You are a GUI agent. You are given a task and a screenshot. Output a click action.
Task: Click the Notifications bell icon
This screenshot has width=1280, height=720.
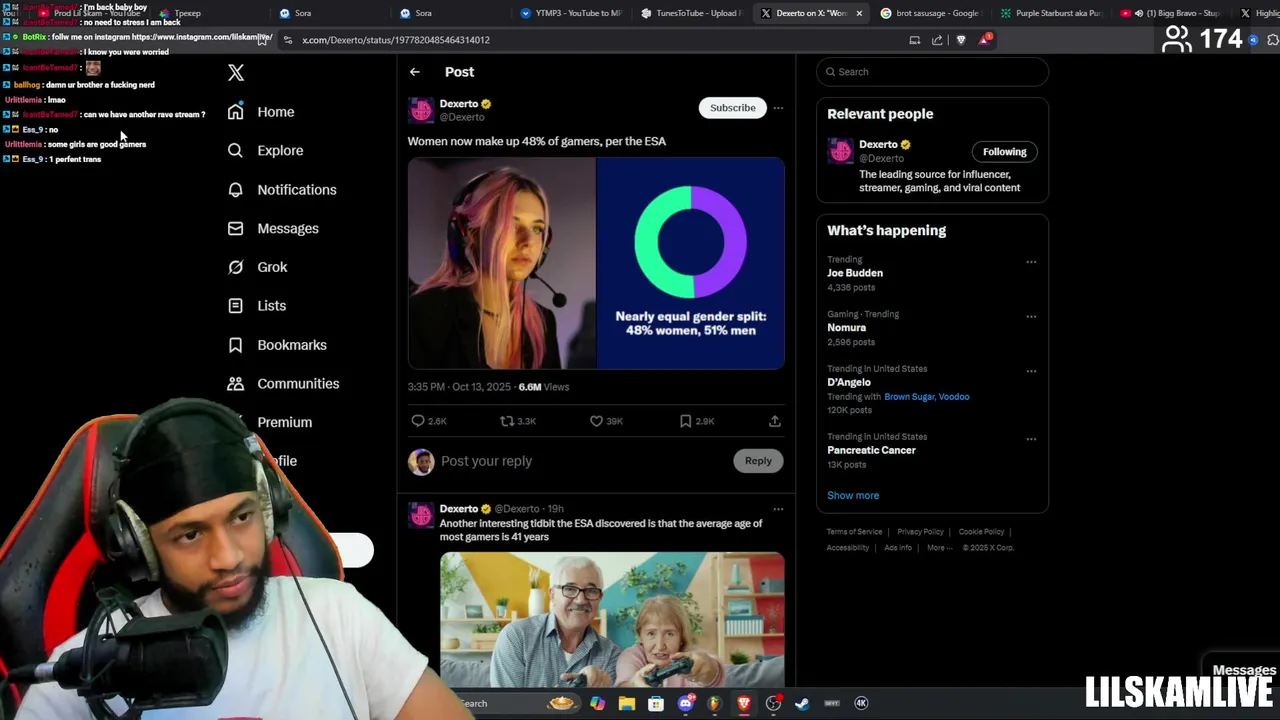click(x=235, y=190)
